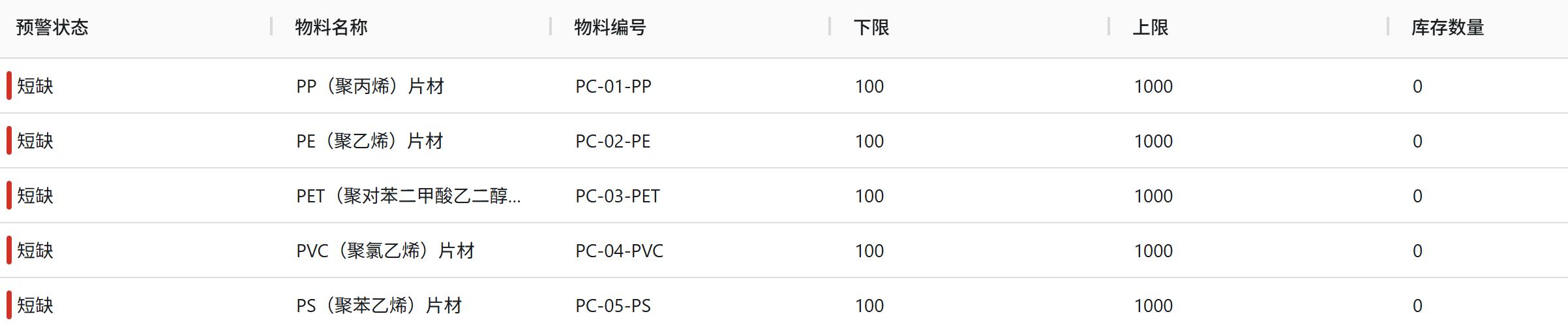
Task: Click the 1000 upper limit in the PET row
Action: 1153,196
